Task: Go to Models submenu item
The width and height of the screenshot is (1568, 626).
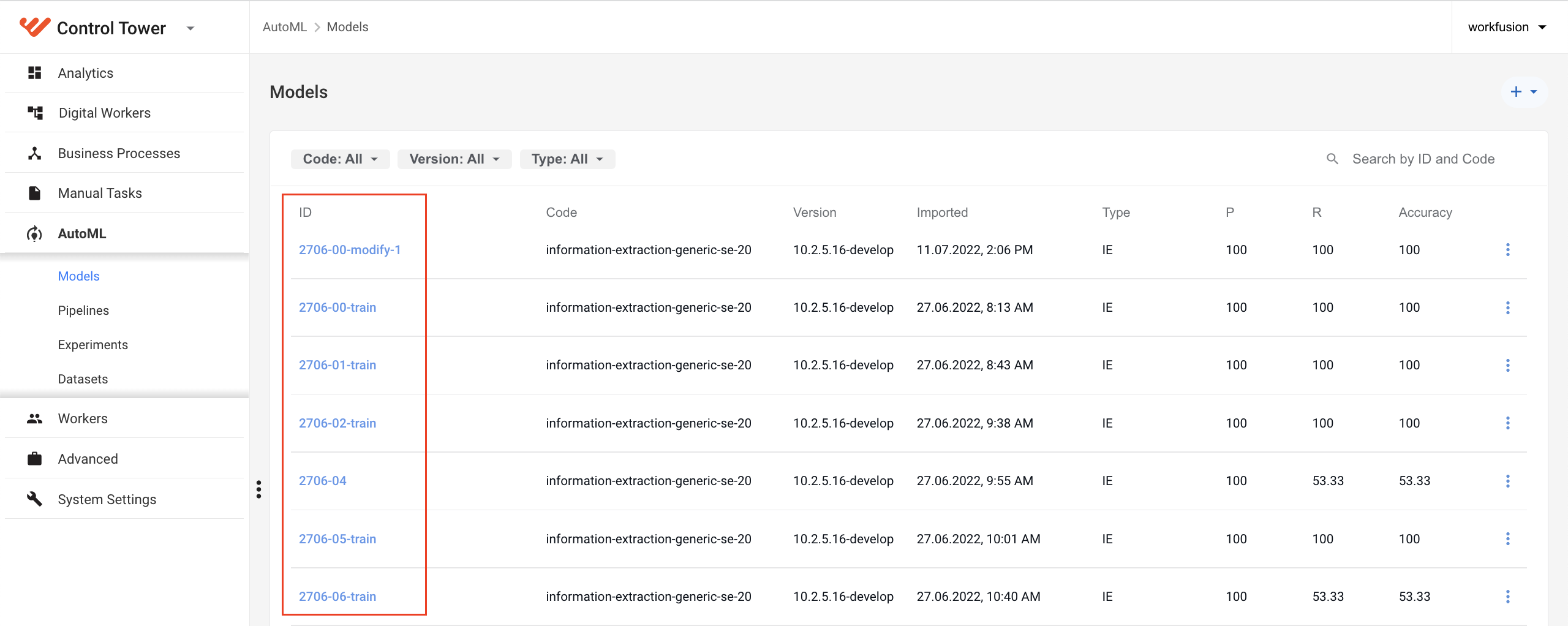Action: point(78,276)
